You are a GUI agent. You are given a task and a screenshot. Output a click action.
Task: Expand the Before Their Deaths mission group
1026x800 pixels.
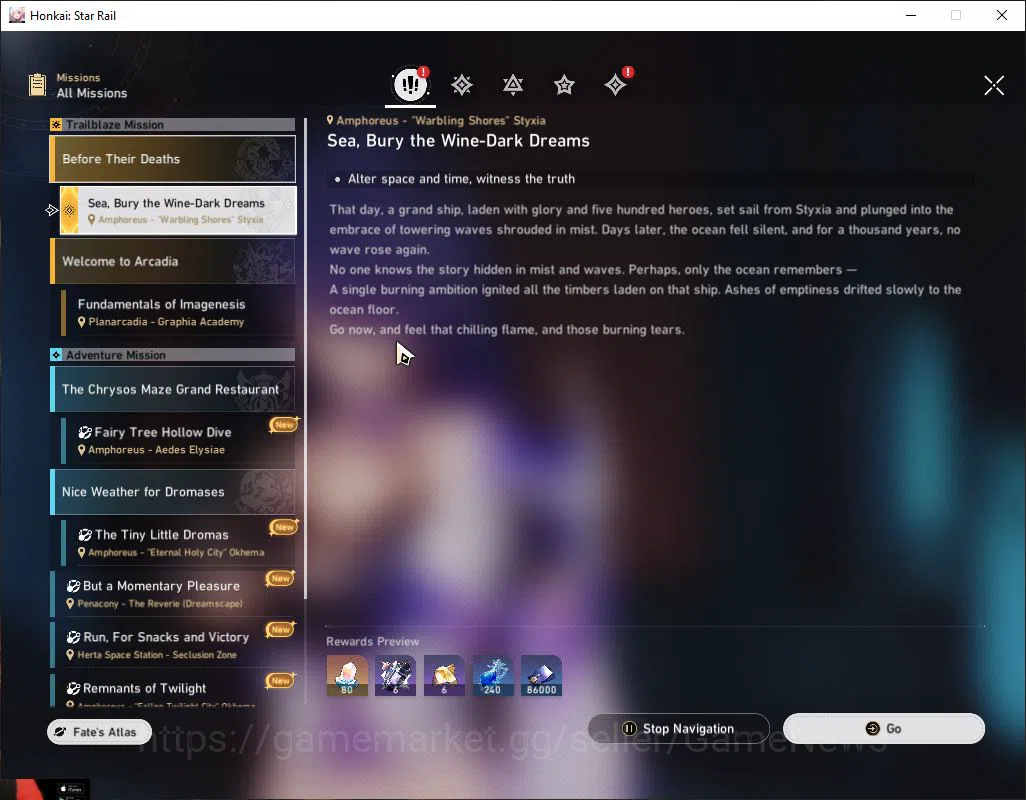point(173,159)
